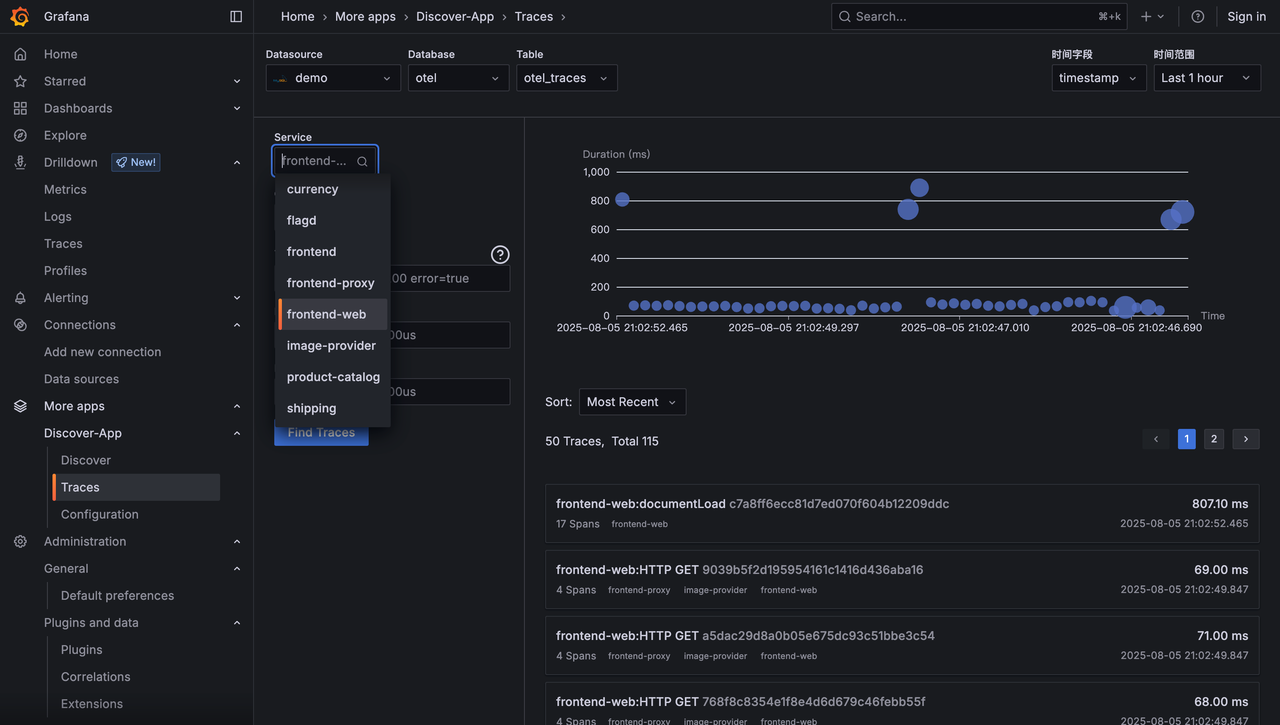Open the trace with ID starting a5dac29d

[x=902, y=646]
